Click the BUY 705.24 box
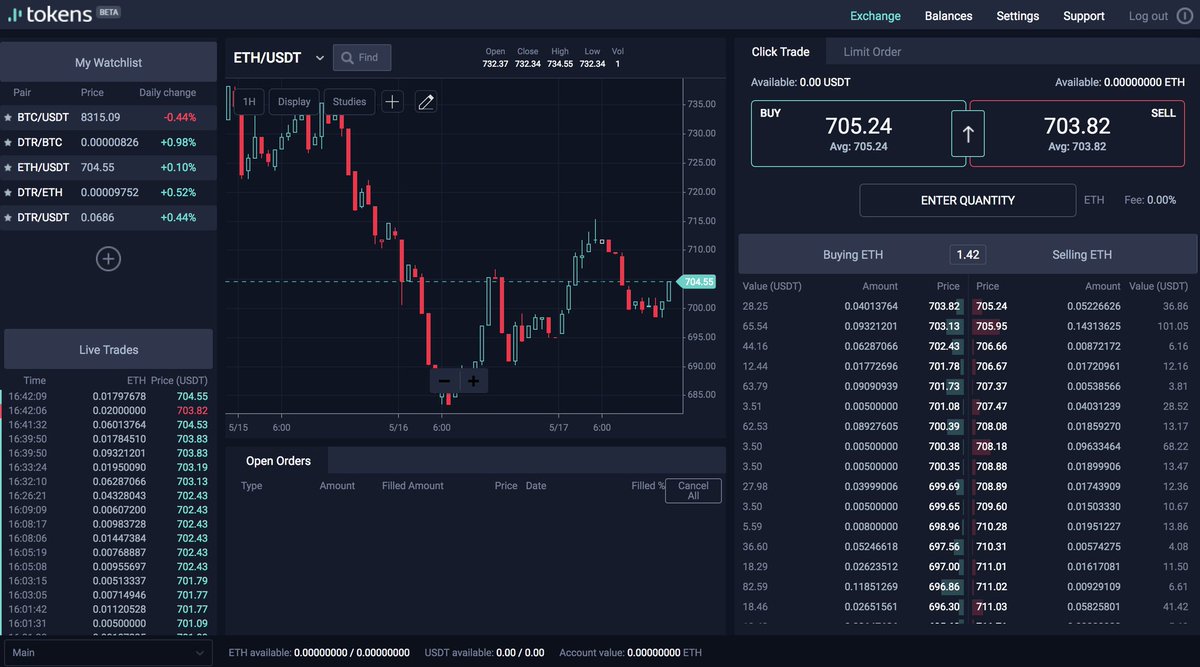 tap(858, 133)
